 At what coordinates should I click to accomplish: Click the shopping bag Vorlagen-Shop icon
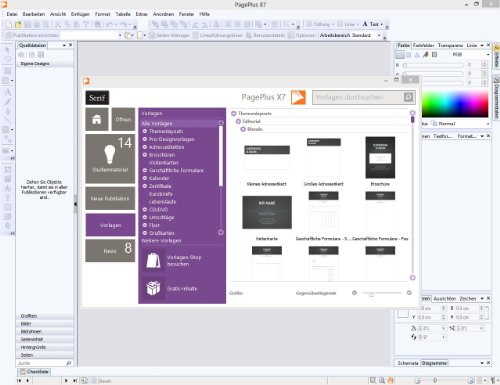[153, 260]
